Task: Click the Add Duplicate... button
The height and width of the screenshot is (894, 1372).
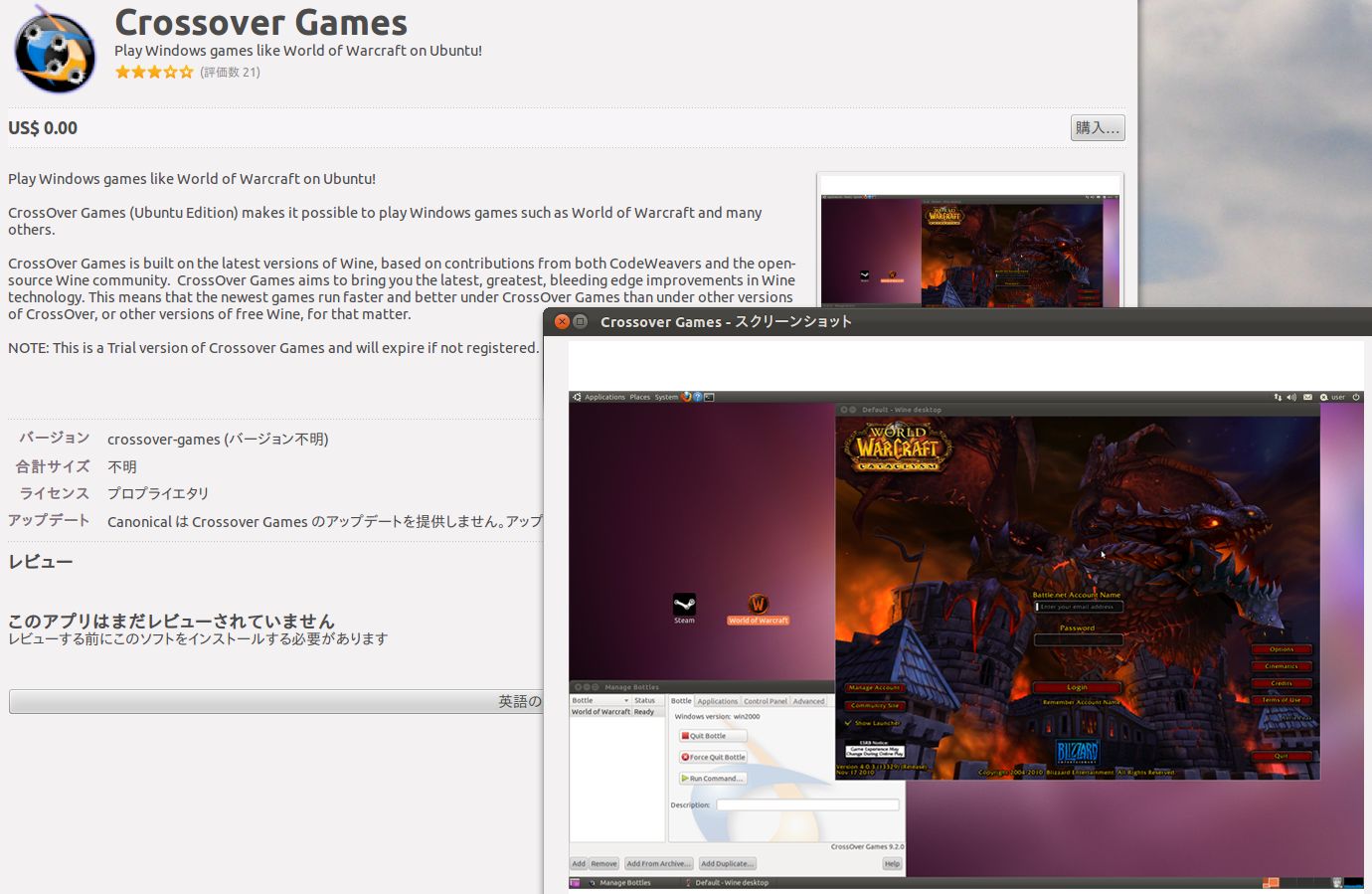Action: pos(727,863)
